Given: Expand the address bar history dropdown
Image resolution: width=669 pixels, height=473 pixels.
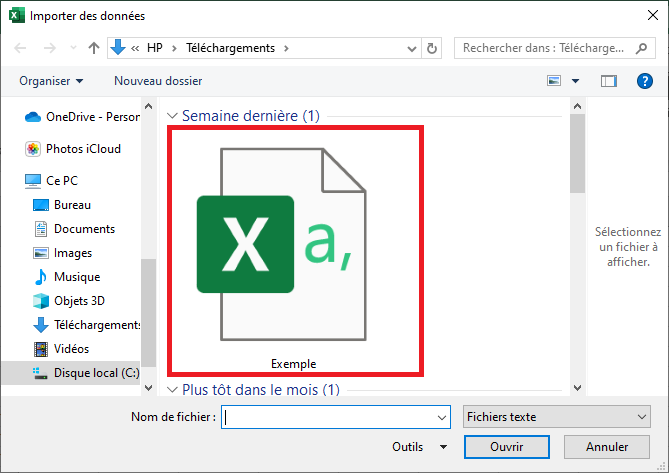Looking at the screenshot, I should coord(412,49).
